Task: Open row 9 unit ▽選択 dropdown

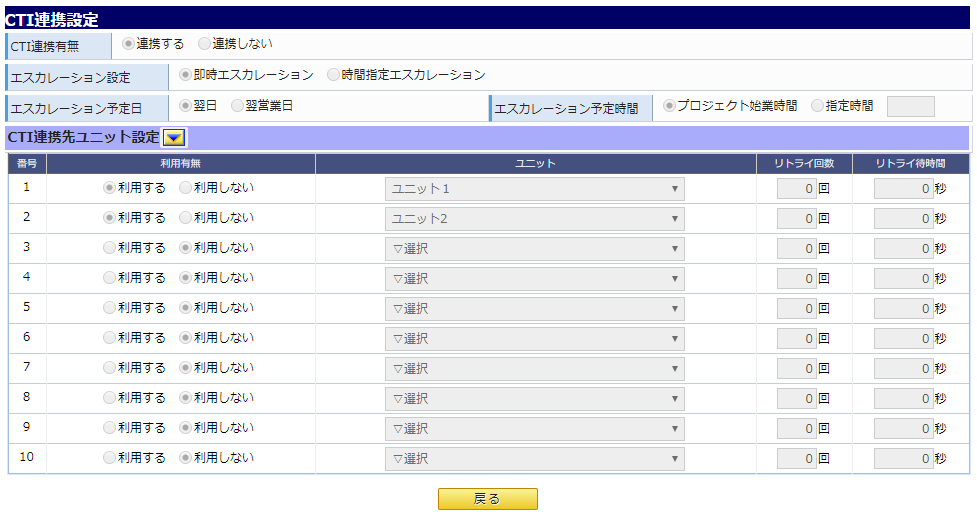Action: pyautogui.click(x=535, y=429)
